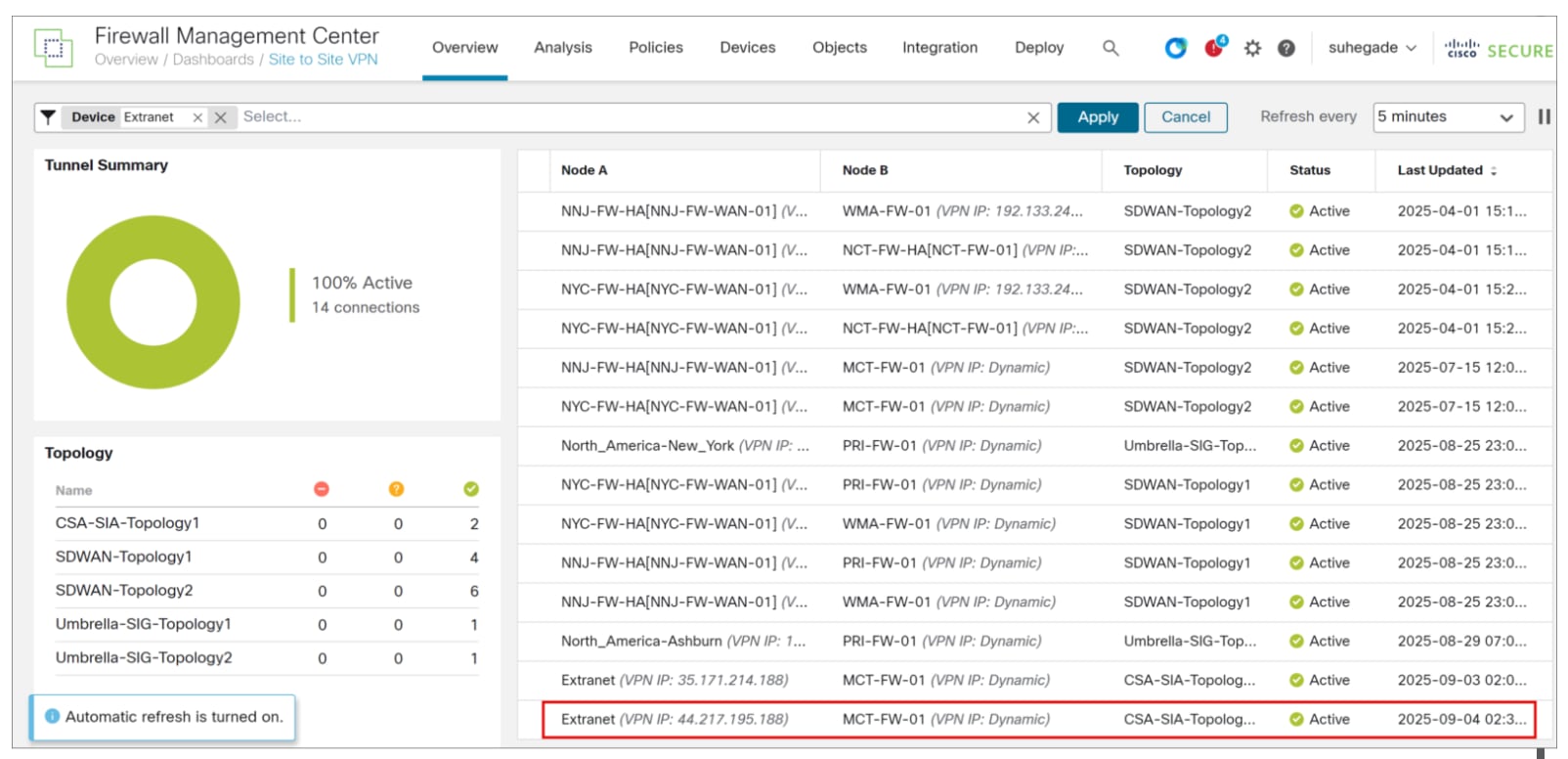Image resolution: width=1568 pixels, height=759 pixels.
Task: Click the blue circular assistant icon
Action: [x=1176, y=47]
